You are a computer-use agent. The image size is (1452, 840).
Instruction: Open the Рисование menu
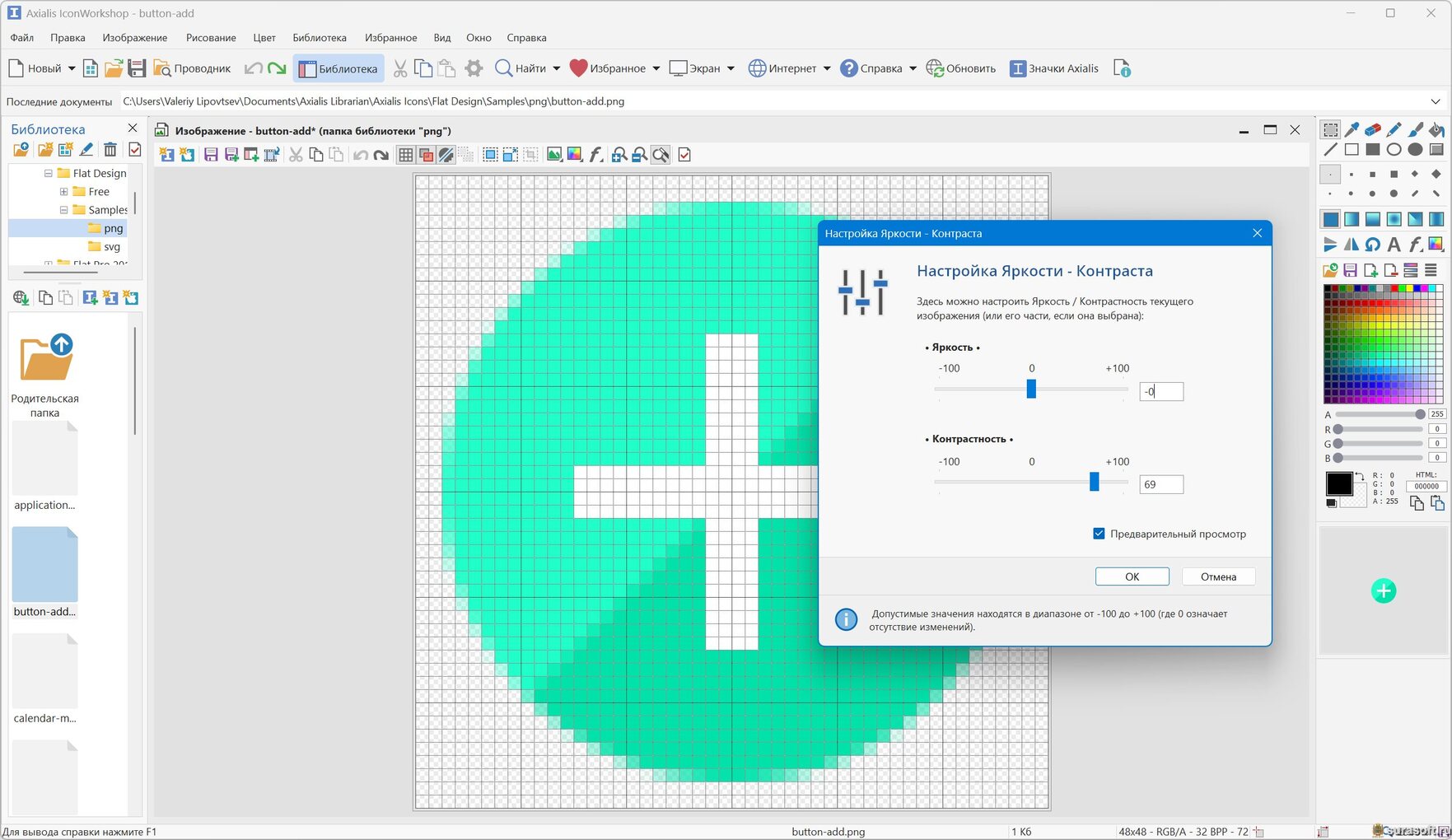point(211,38)
